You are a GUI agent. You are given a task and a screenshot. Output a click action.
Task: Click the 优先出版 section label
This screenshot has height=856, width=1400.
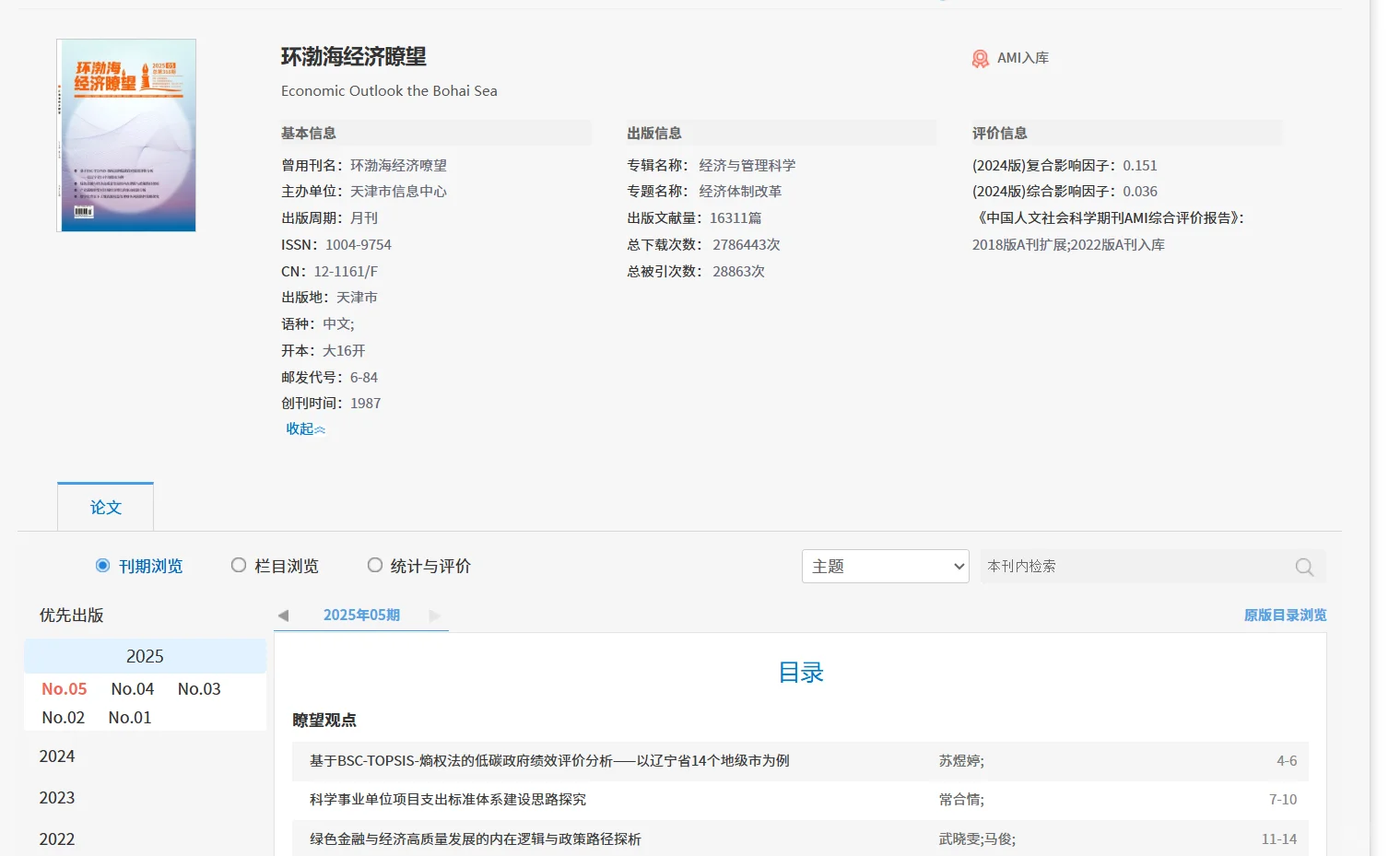(71, 615)
